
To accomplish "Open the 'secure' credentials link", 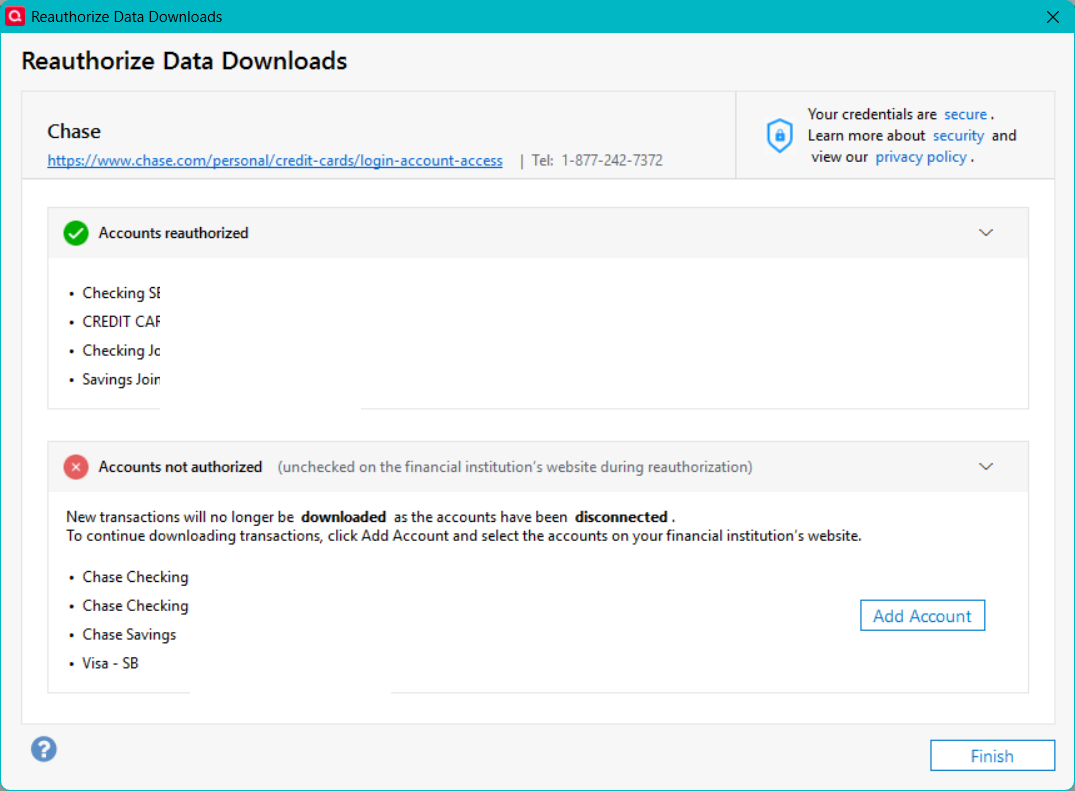I will (x=965, y=114).
